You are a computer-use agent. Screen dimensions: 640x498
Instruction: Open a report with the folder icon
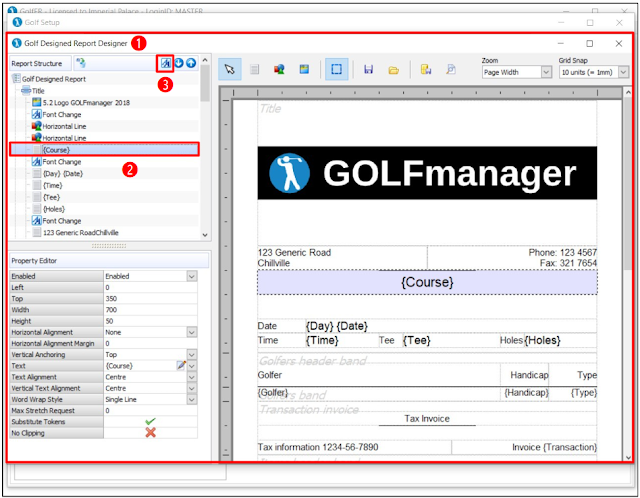click(x=393, y=70)
